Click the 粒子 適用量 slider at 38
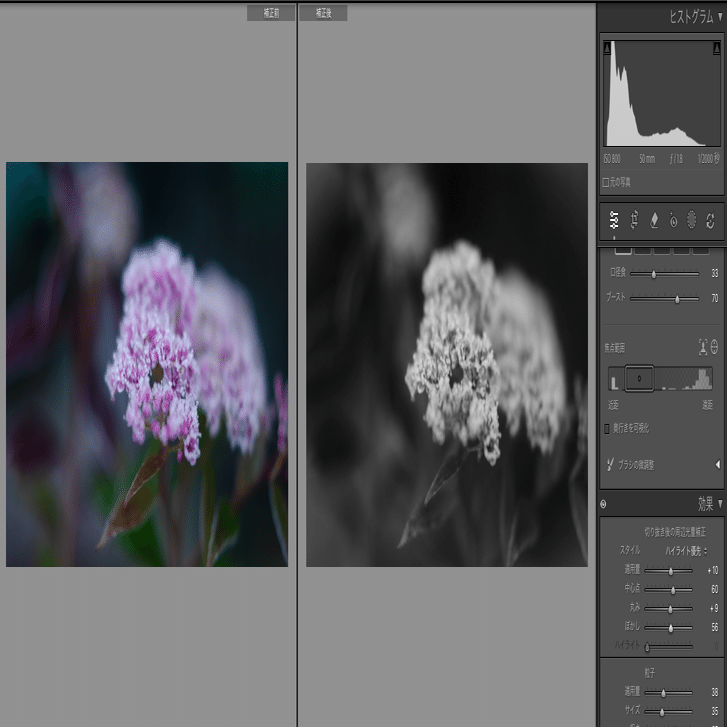727x727 pixels. [668, 693]
